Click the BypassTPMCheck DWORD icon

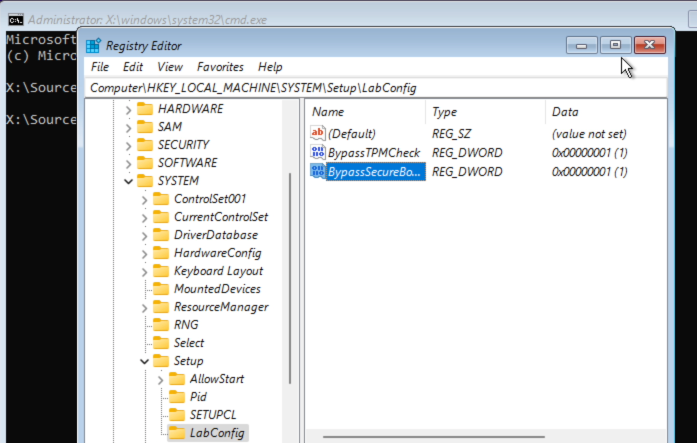click(x=318, y=152)
